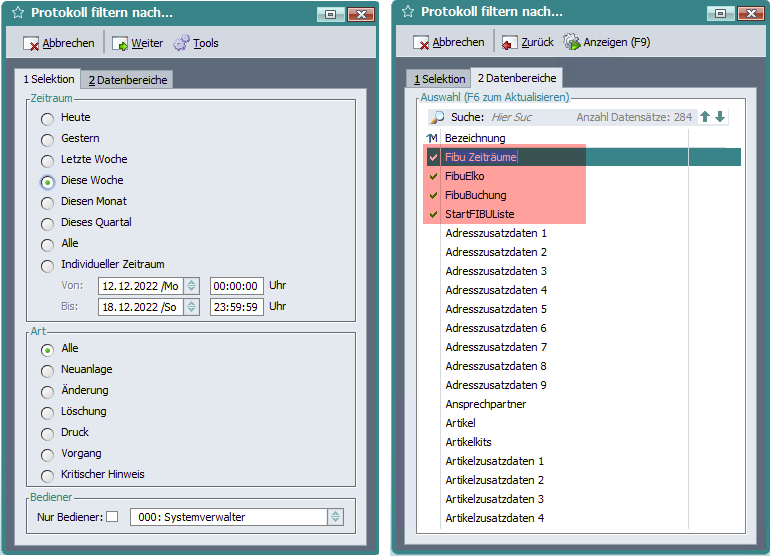Image resolution: width=770 pixels, height=556 pixels.
Task: Click the Abbrechen icon in left dialog
Action: click(x=31, y=44)
